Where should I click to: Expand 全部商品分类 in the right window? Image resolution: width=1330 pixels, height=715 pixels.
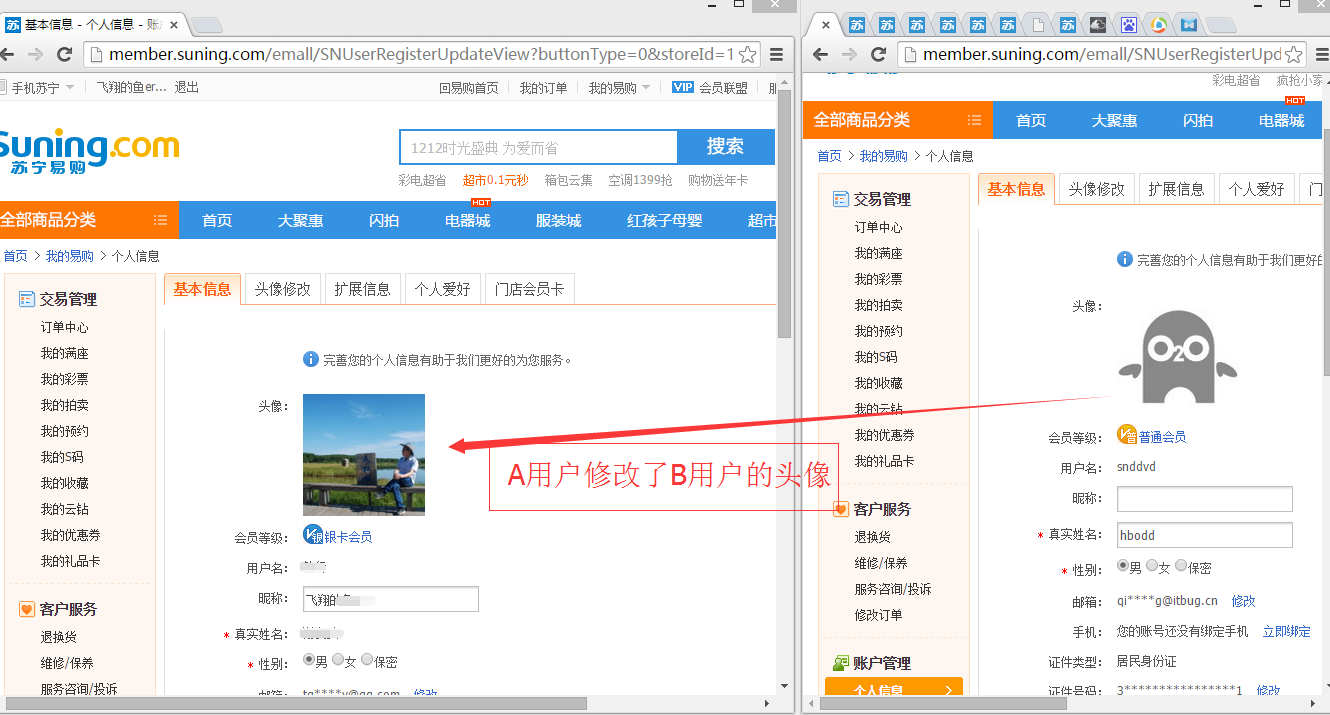(x=897, y=120)
